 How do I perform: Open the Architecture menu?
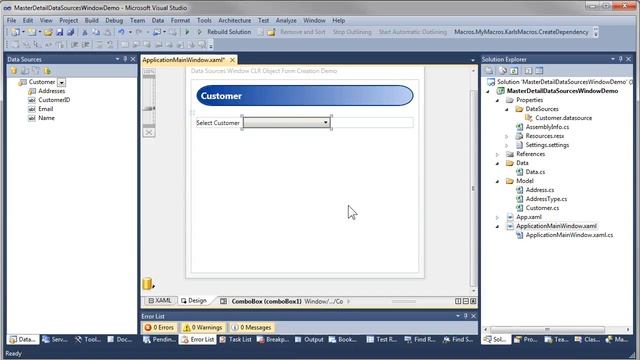[x=234, y=20]
